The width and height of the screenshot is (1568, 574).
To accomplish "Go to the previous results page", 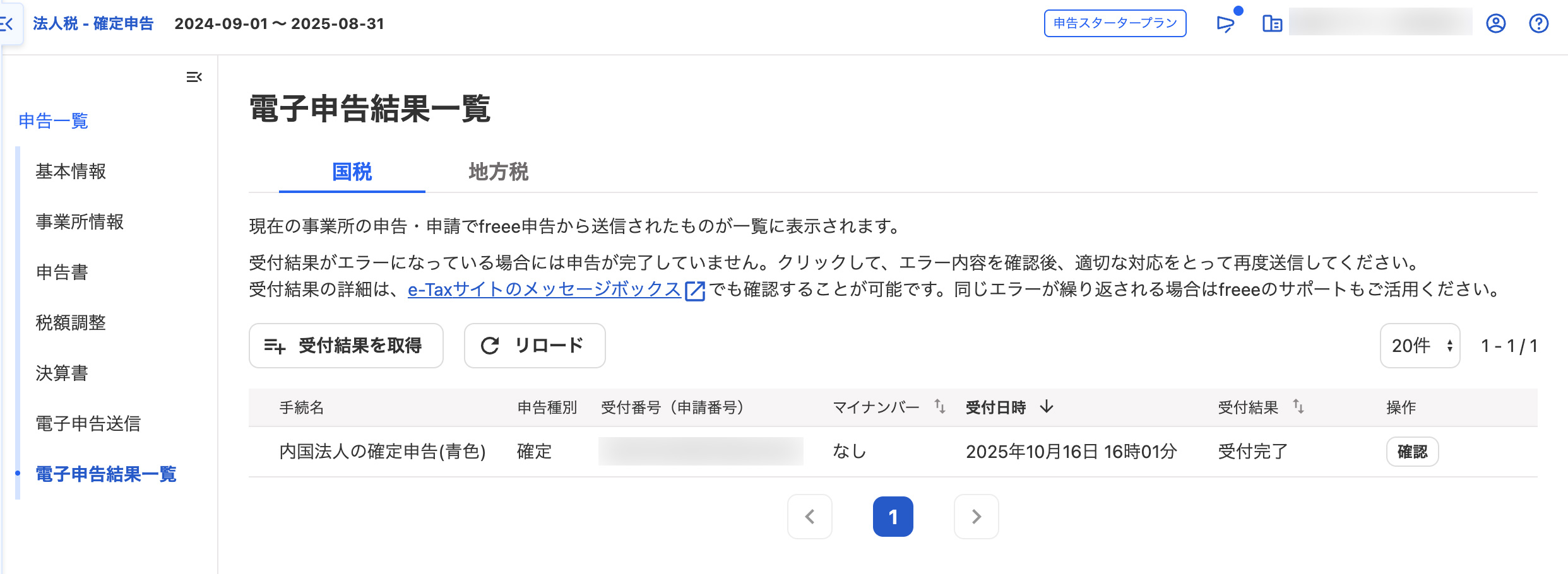I will coord(810,517).
